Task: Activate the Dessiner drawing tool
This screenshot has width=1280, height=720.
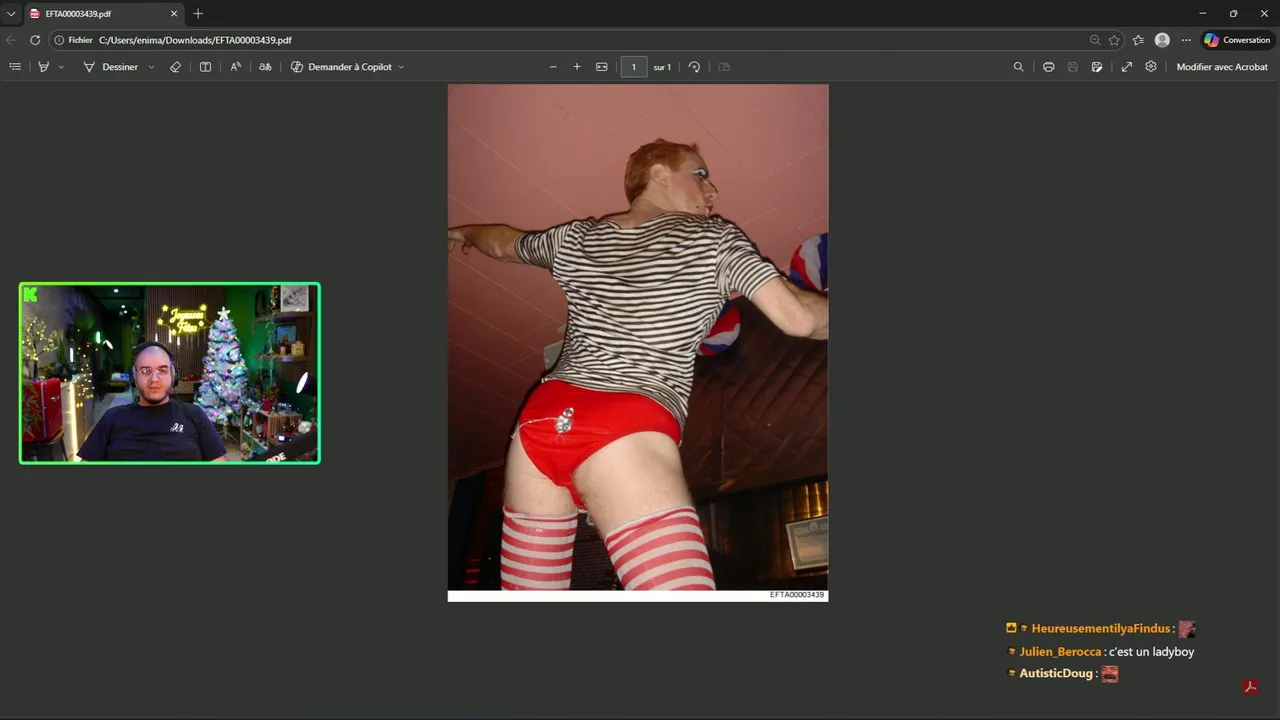Action: (110, 67)
